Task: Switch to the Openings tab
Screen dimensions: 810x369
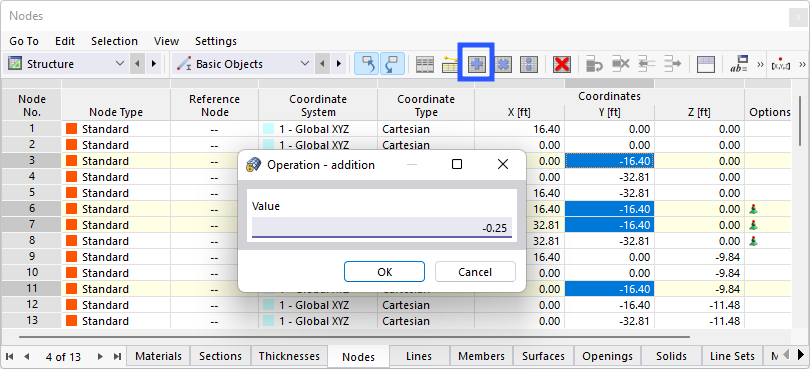Action: point(608,357)
